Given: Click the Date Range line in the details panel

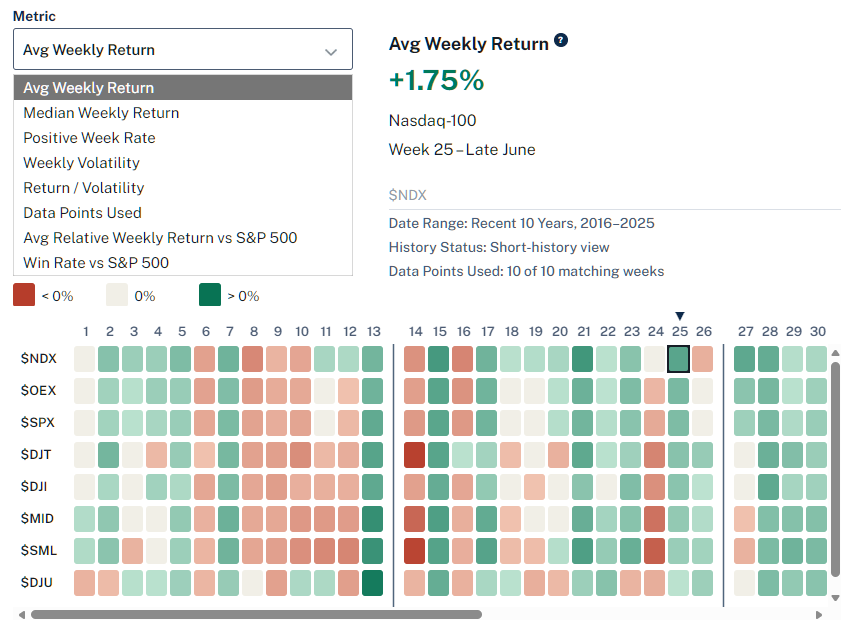Looking at the screenshot, I should tap(521, 223).
